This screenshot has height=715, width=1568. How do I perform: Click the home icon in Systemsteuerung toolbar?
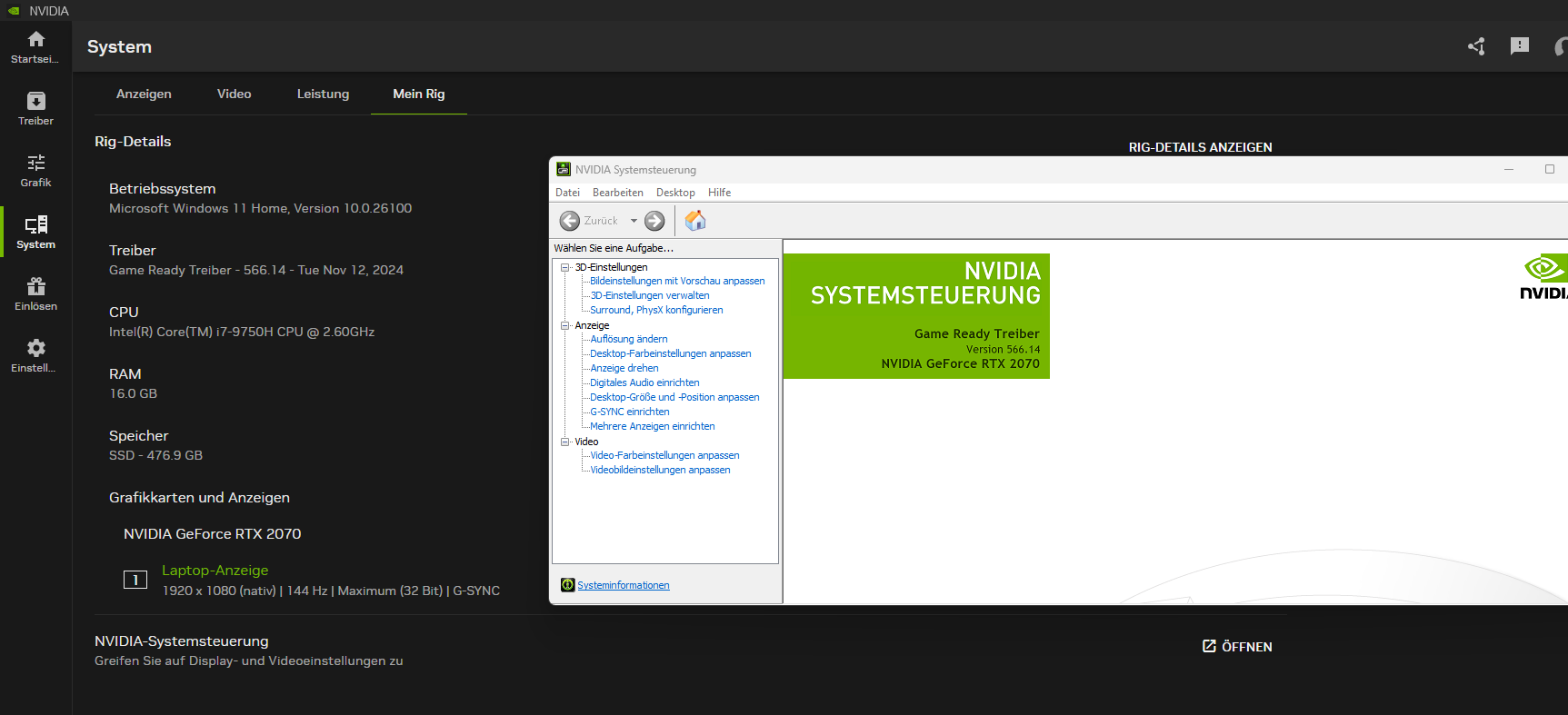click(695, 220)
